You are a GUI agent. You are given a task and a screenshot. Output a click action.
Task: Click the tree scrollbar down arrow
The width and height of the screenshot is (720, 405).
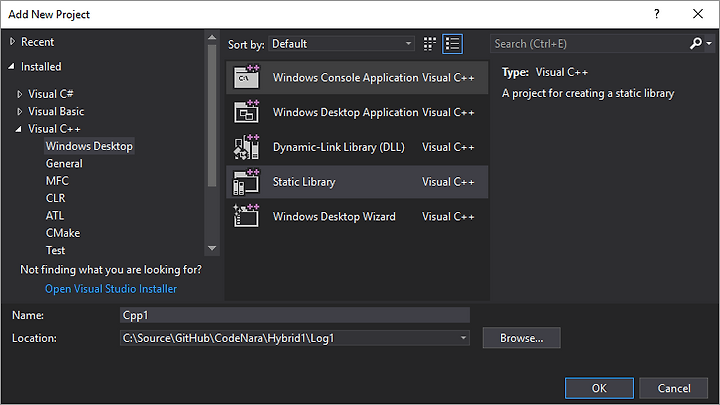212,248
